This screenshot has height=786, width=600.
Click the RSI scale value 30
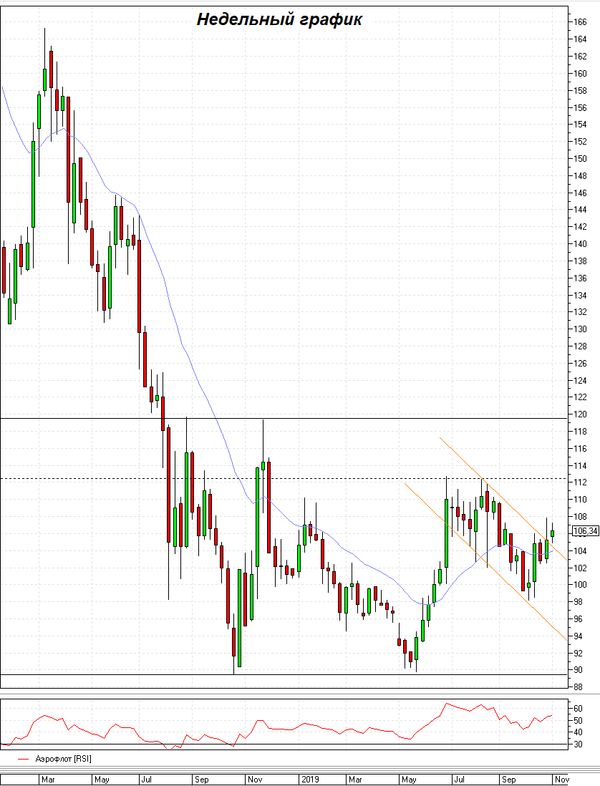pos(578,744)
